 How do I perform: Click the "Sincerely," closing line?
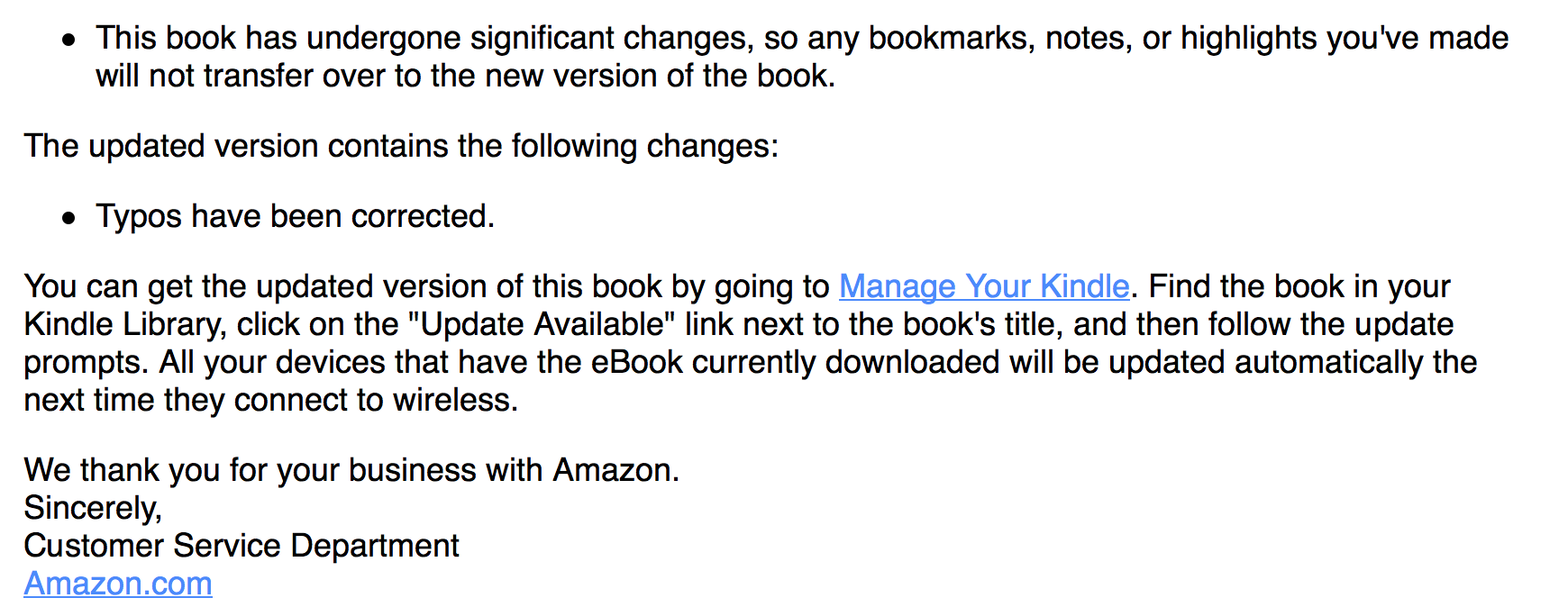(x=93, y=508)
